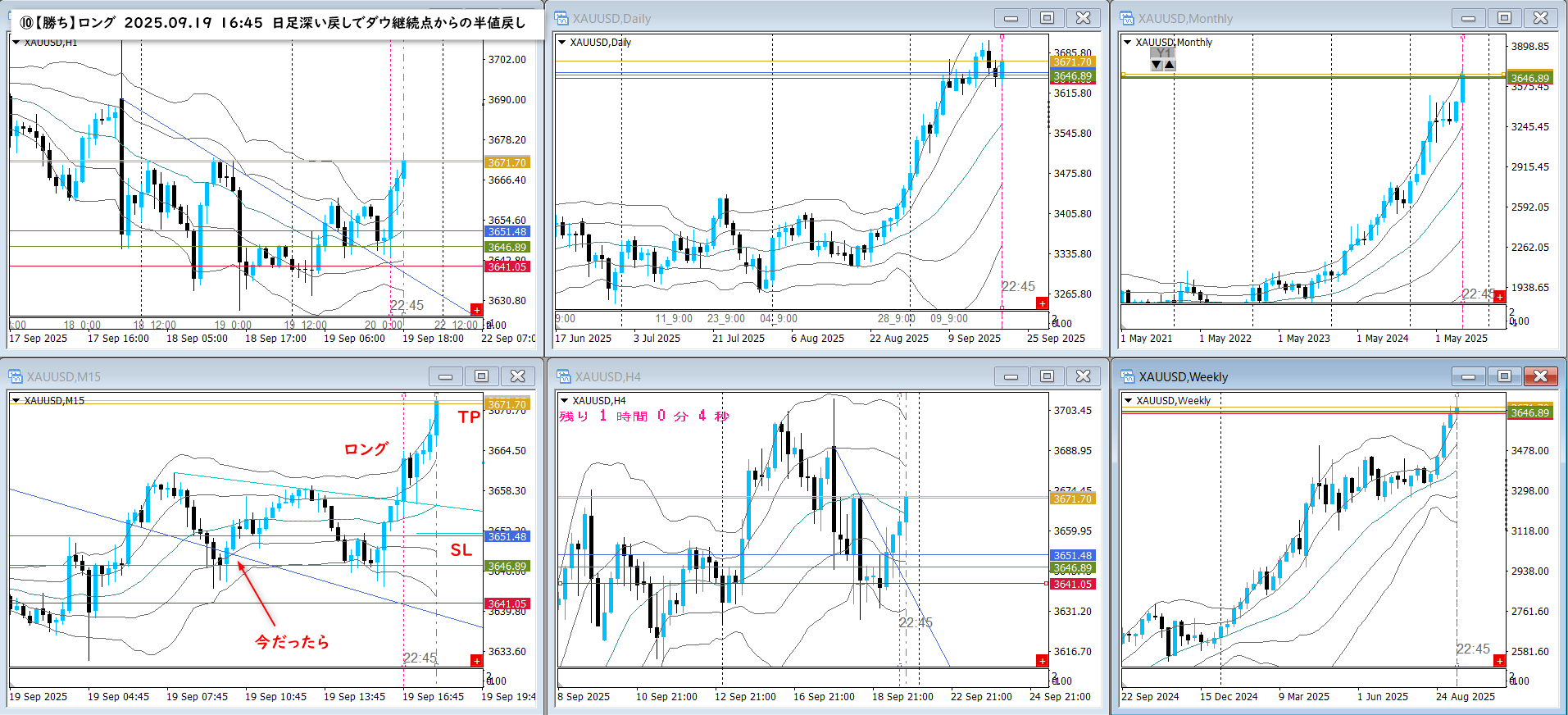The height and width of the screenshot is (715, 1568).
Task: Open the dropdown triangle next to XAUUSD,Daily
Action: tap(562, 43)
